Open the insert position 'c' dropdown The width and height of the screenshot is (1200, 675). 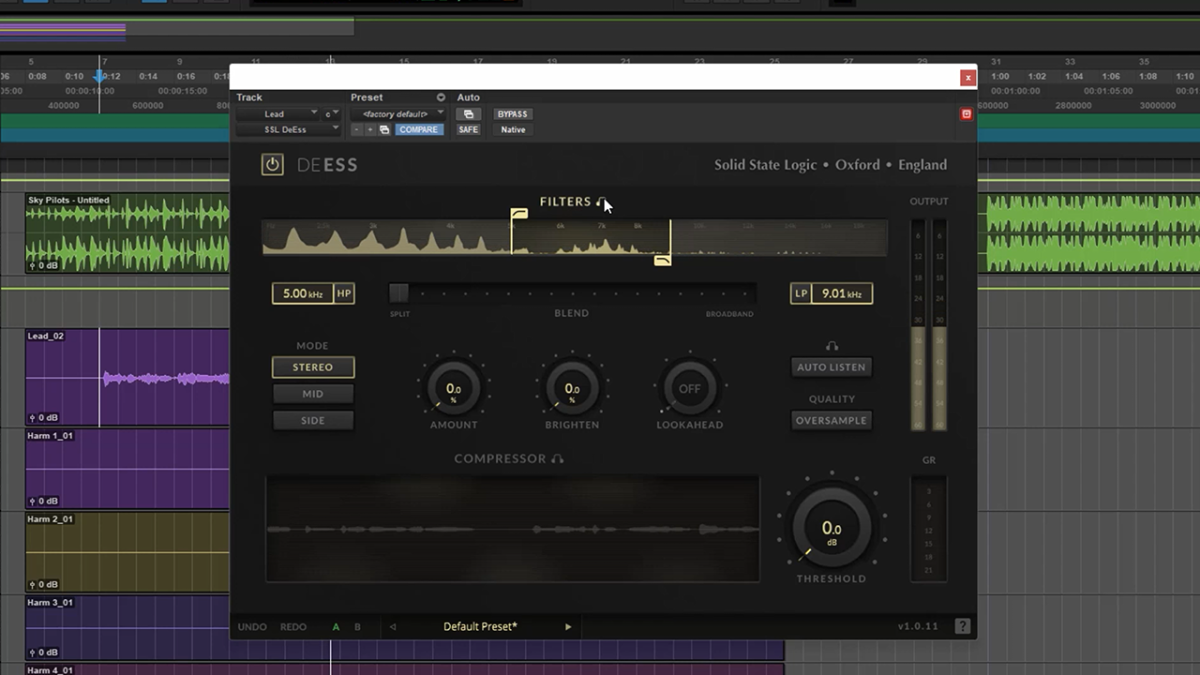point(331,114)
